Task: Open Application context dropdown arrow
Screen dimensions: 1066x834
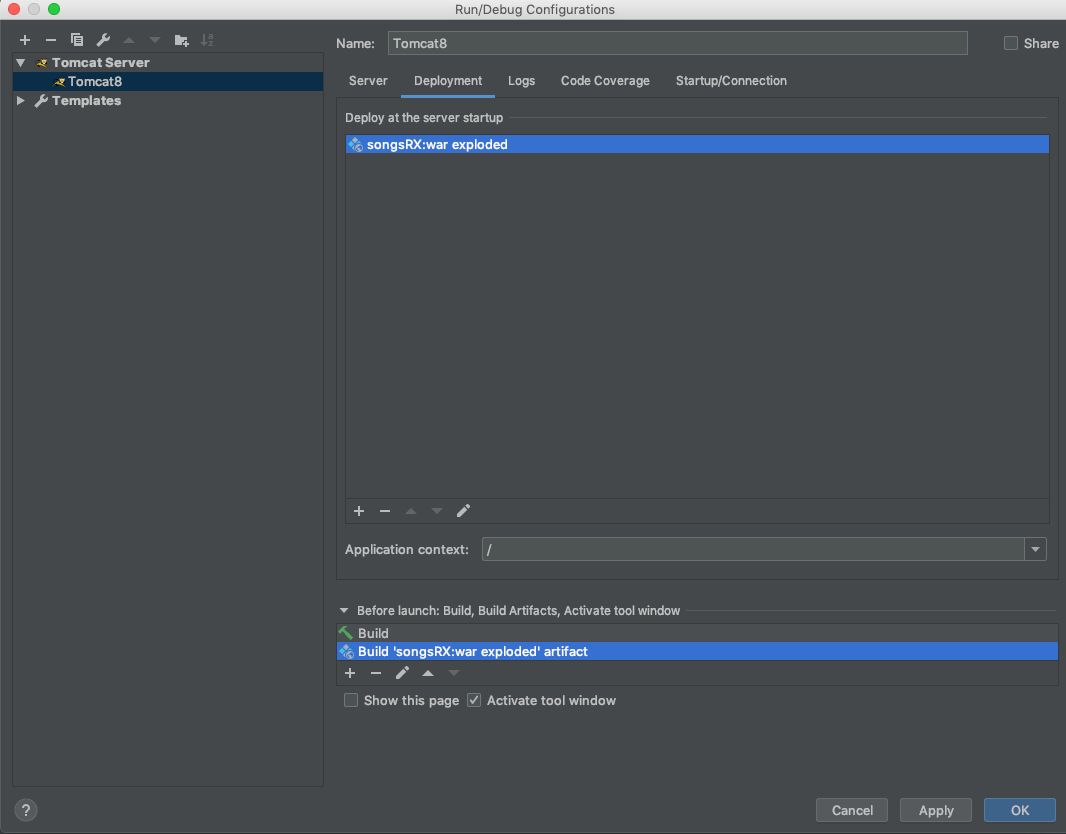Action: coord(1035,549)
